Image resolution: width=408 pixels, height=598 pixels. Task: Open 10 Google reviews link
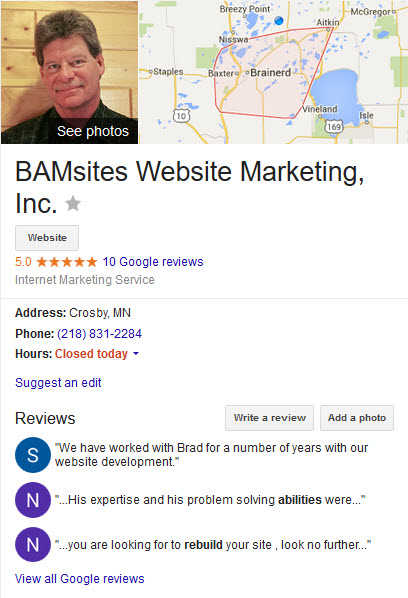[153, 262]
